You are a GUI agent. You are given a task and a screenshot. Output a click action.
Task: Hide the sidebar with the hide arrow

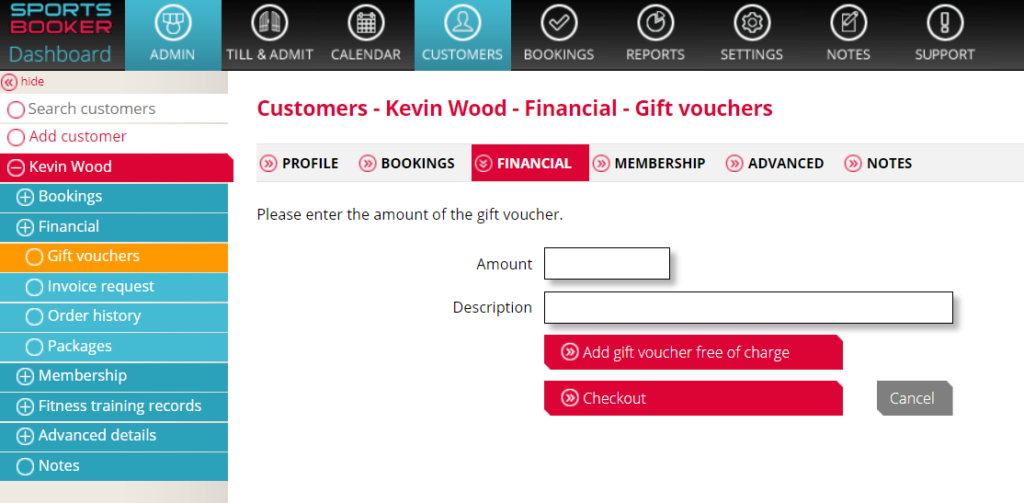tap(10, 82)
